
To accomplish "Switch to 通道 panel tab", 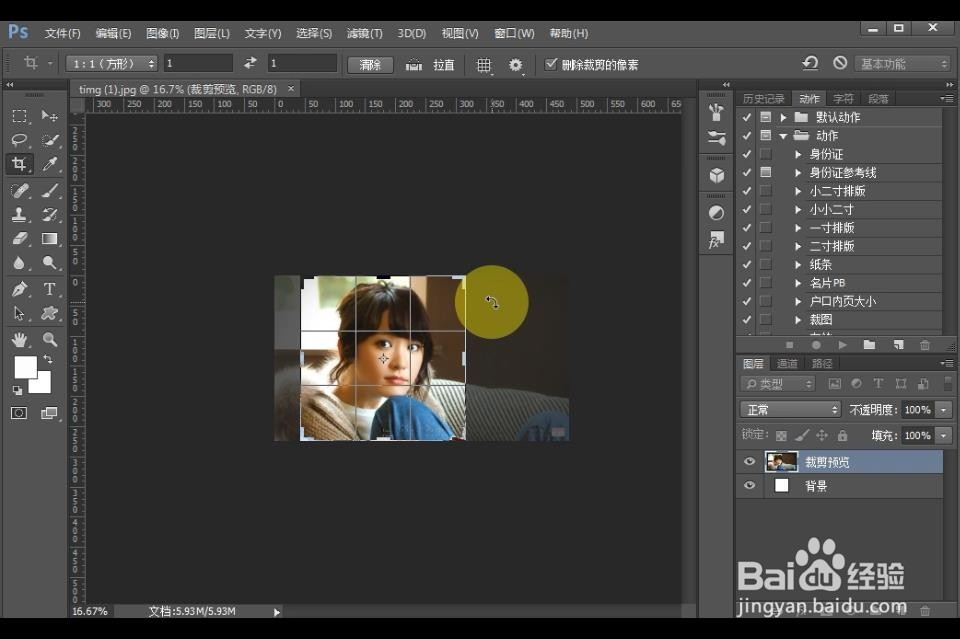I will (787, 364).
